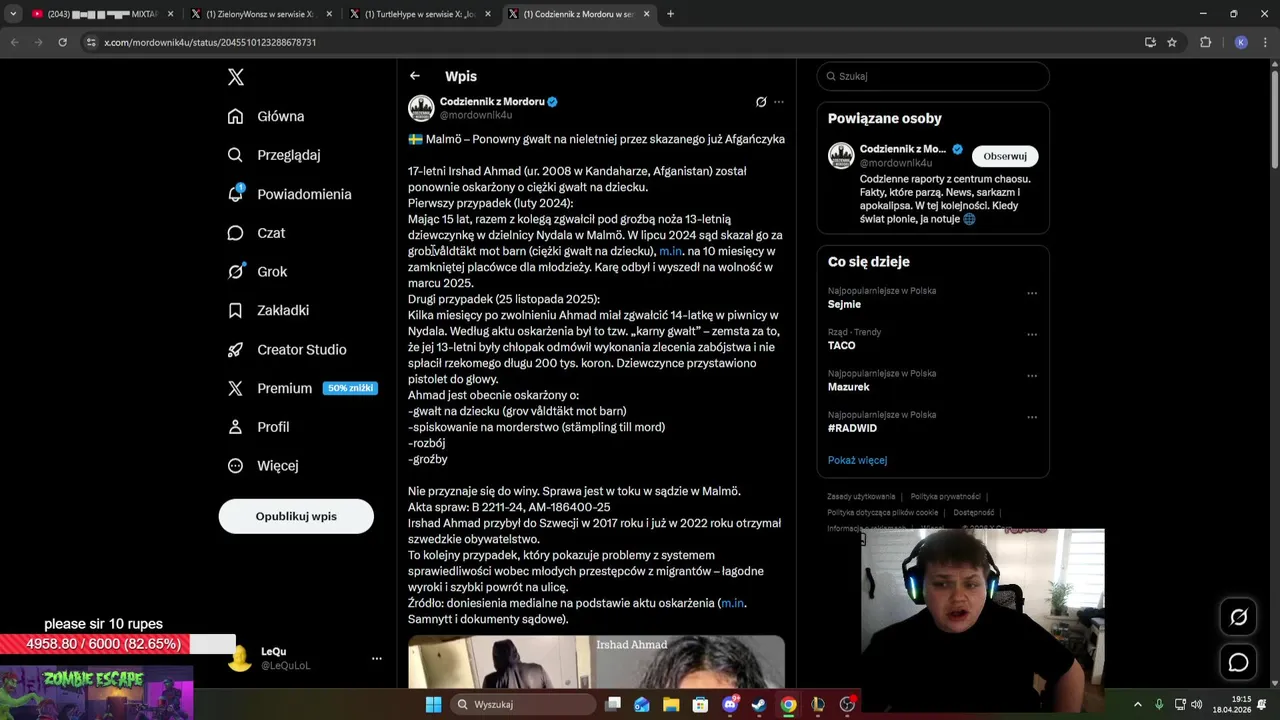Open File Explorer from the taskbar
The height and width of the screenshot is (720, 1280).
click(x=671, y=704)
